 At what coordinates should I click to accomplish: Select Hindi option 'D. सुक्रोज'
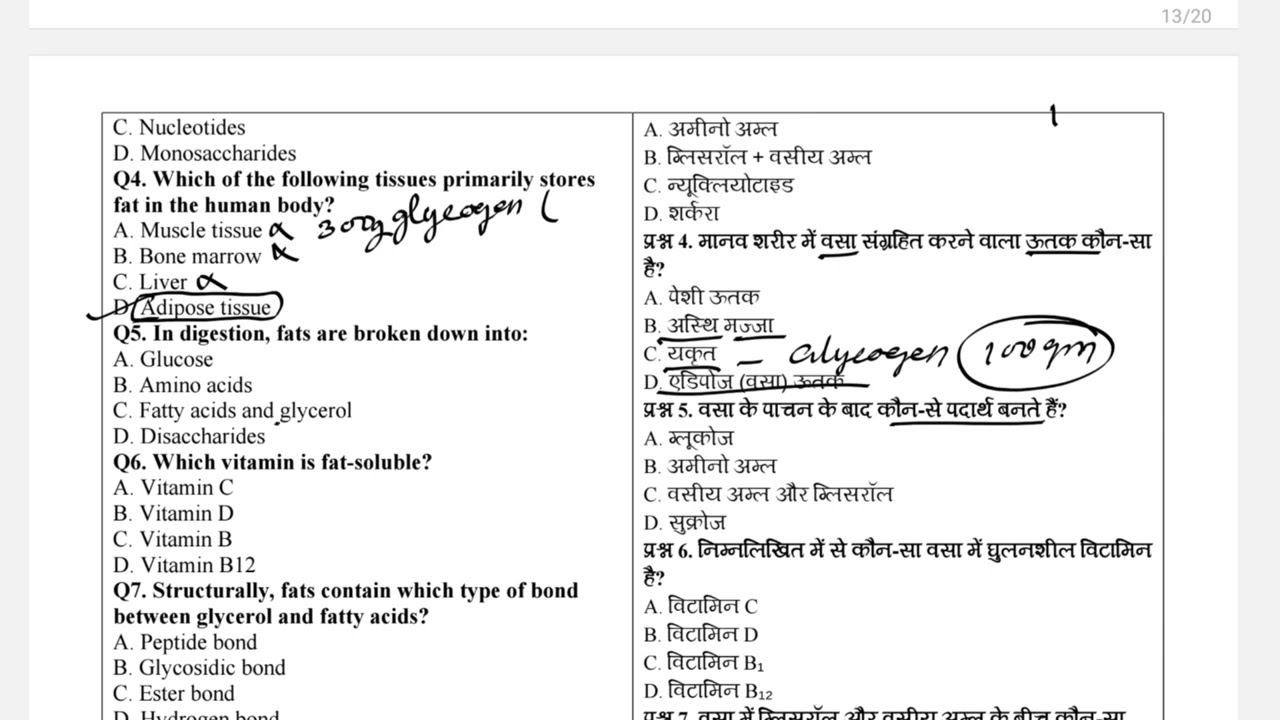(685, 522)
